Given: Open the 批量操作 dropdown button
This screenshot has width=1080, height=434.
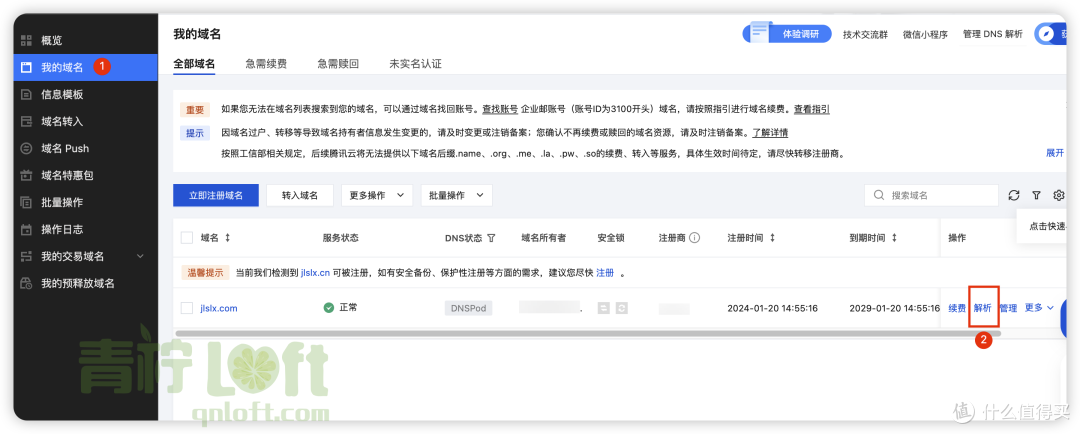Looking at the screenshot, I should (x=457, y=195).
